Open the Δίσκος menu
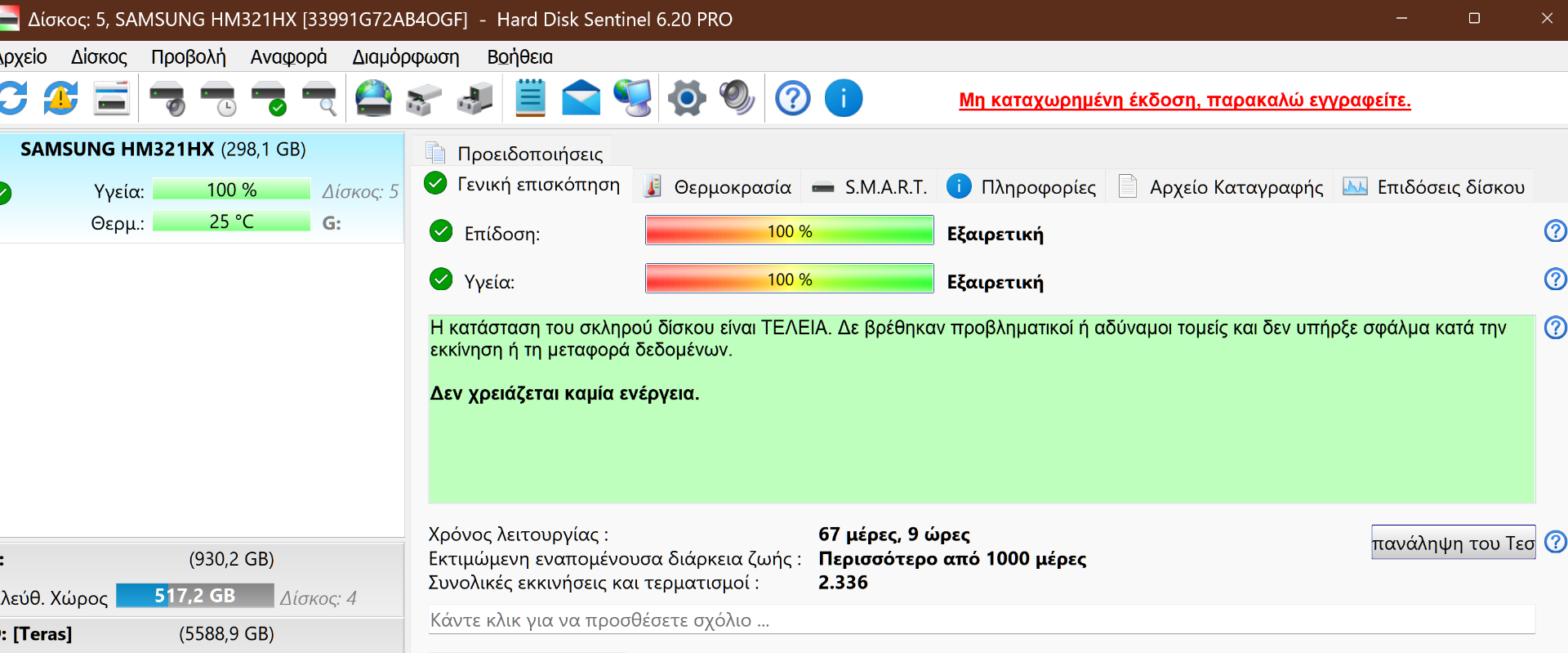Screen dimensions: 1568x653 coord(99,57)
